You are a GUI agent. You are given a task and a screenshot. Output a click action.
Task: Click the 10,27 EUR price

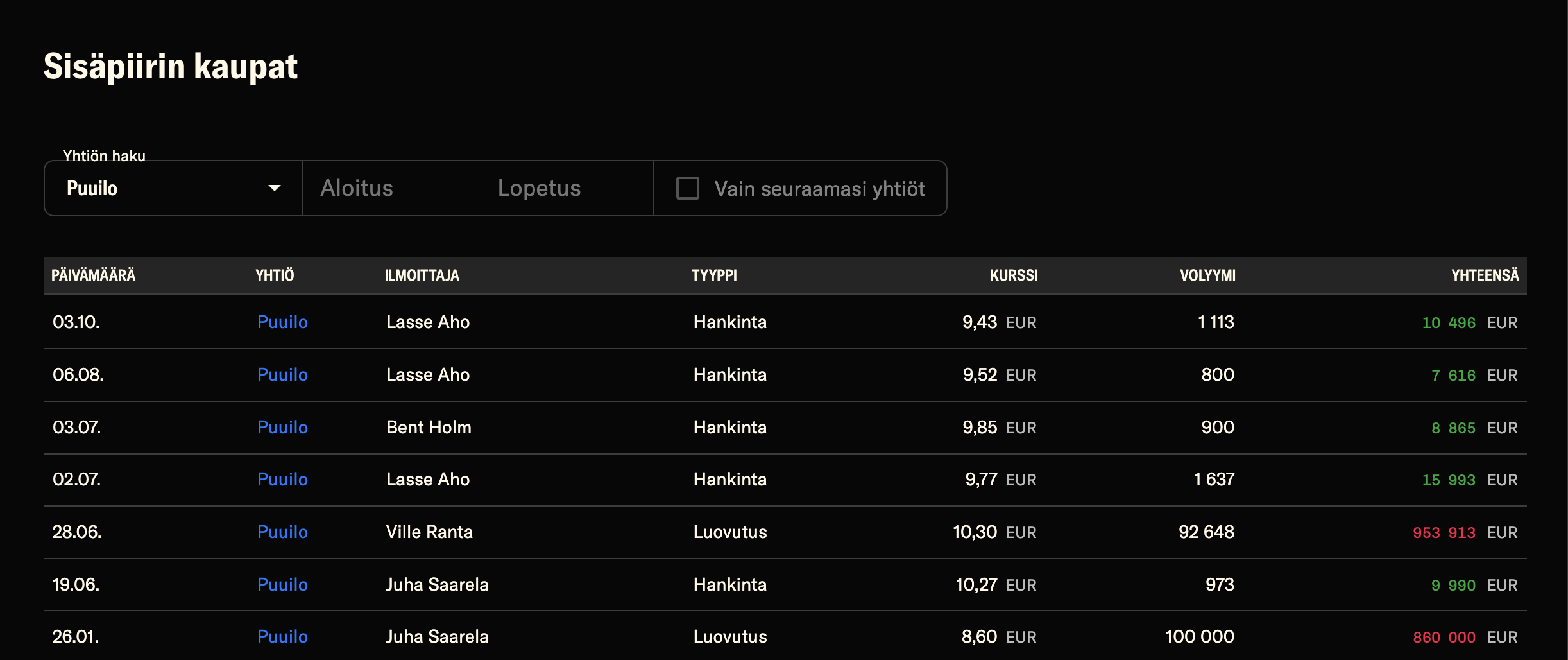pyautogui.click(x=996, y=585)
